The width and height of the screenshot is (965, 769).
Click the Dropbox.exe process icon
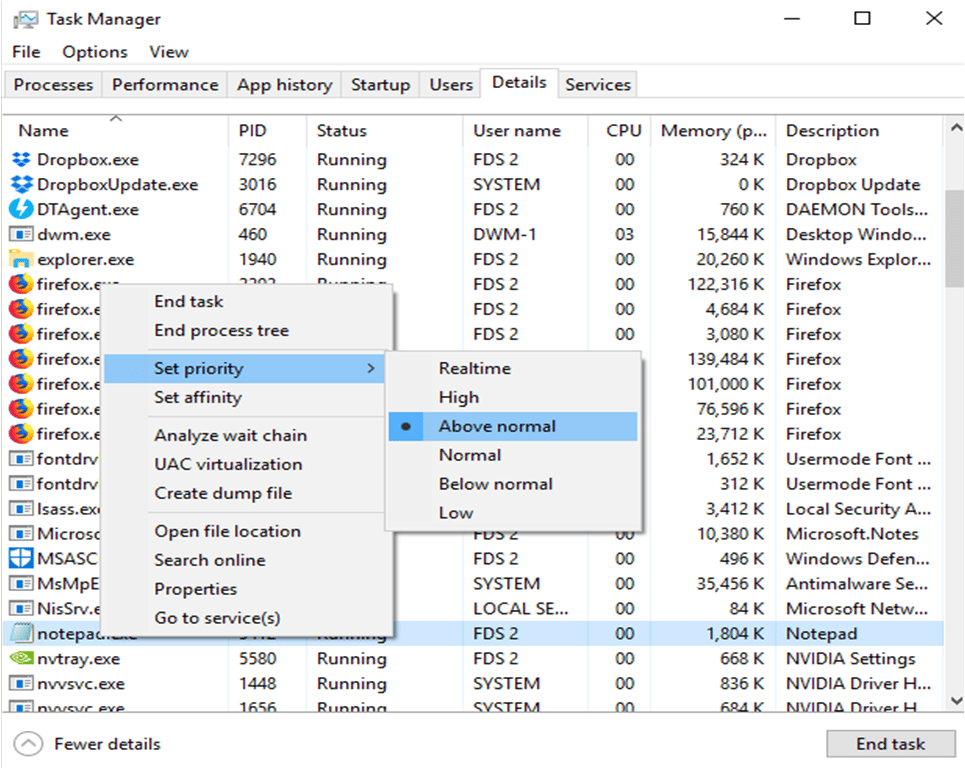pyautogui.click(x=21, y=160)
